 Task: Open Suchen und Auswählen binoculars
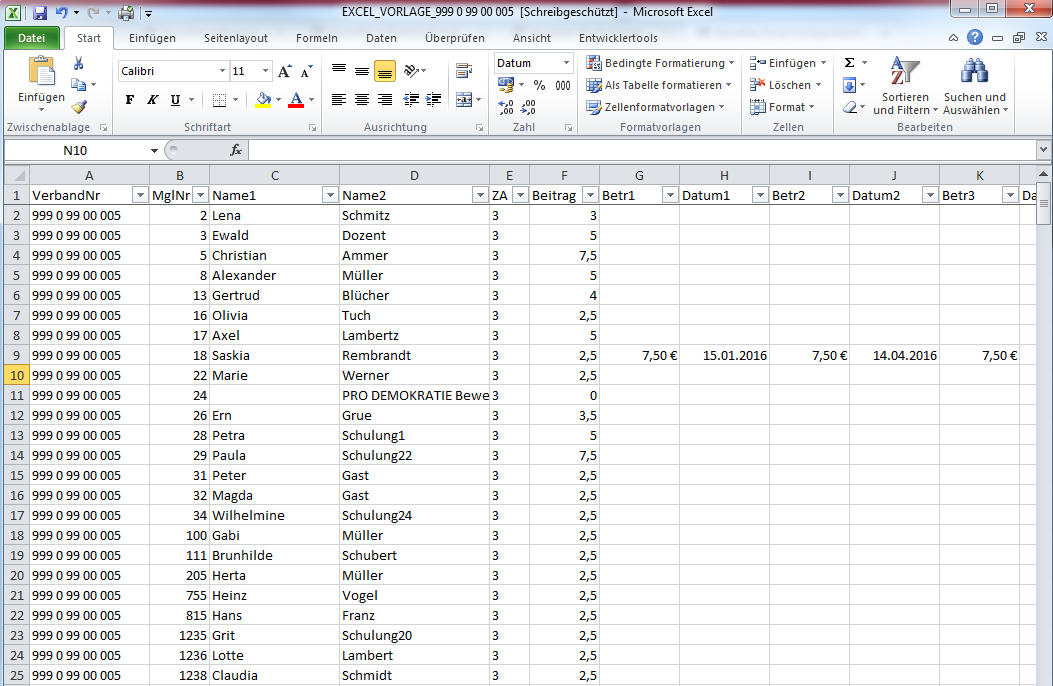click(974, 86)
